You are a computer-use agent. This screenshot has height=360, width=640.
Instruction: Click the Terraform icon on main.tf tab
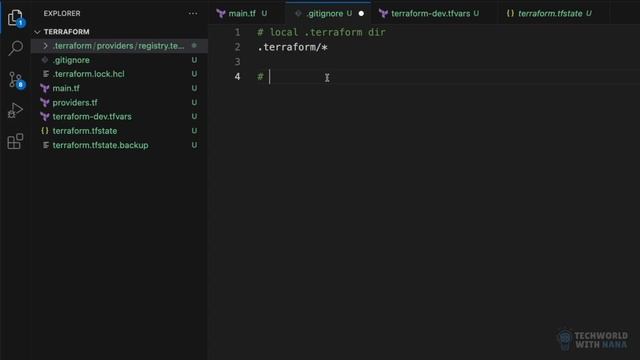point(221,13)
